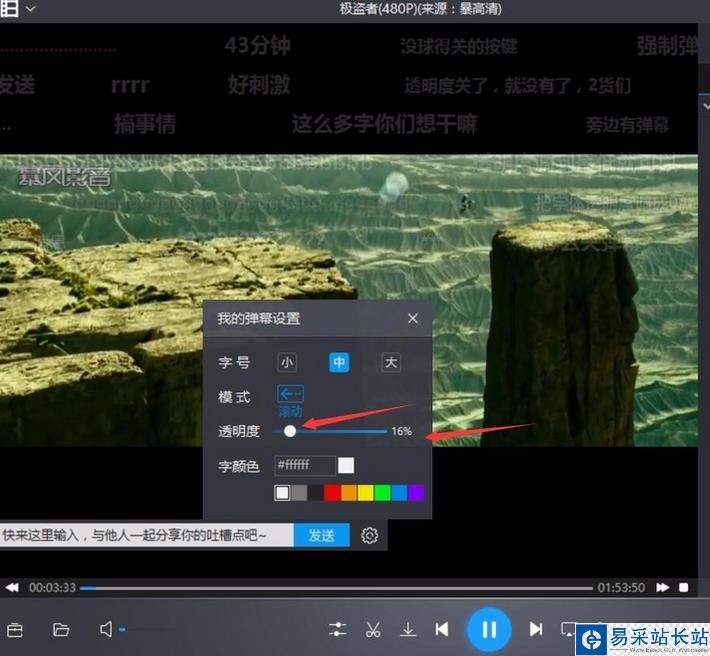Pick the blue color swatch
Screen dimensions: 710x656
coord(399,493)
